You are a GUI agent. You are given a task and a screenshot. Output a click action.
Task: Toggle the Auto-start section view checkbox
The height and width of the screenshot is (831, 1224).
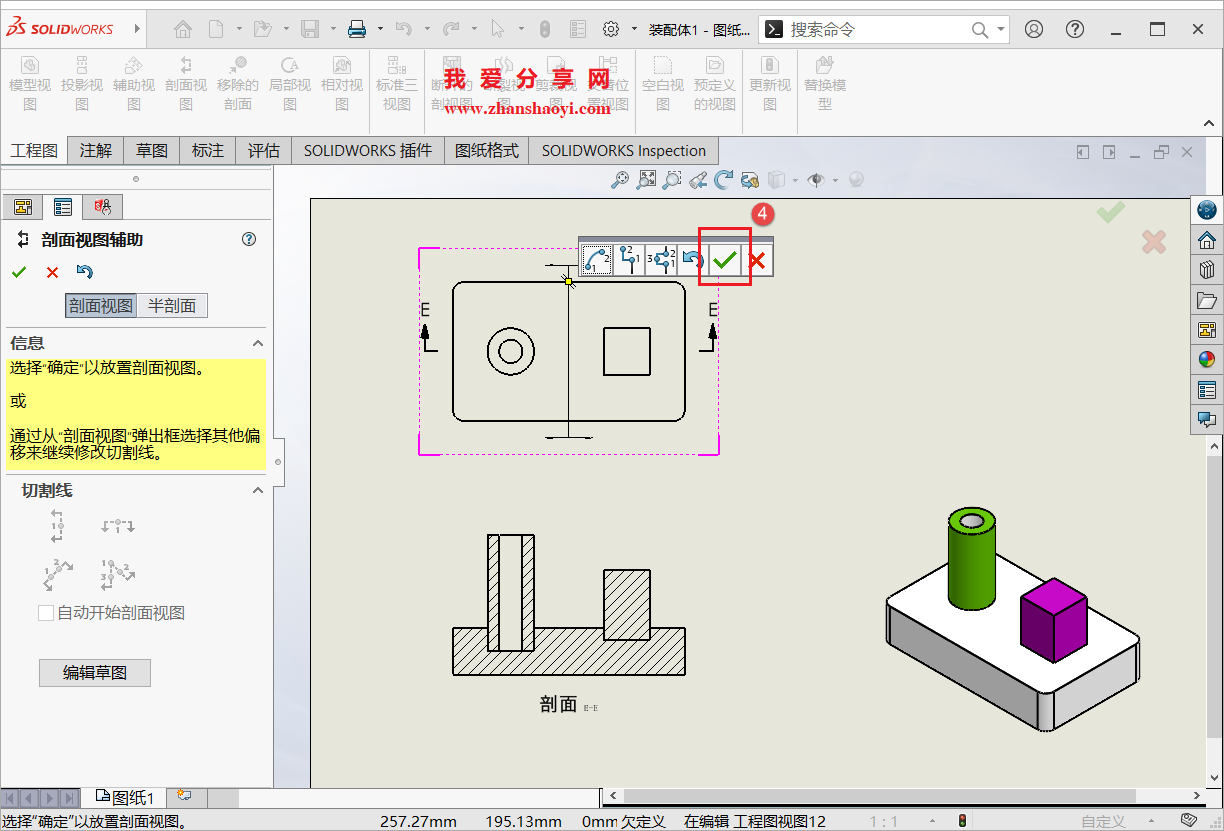tap(45, 613)
